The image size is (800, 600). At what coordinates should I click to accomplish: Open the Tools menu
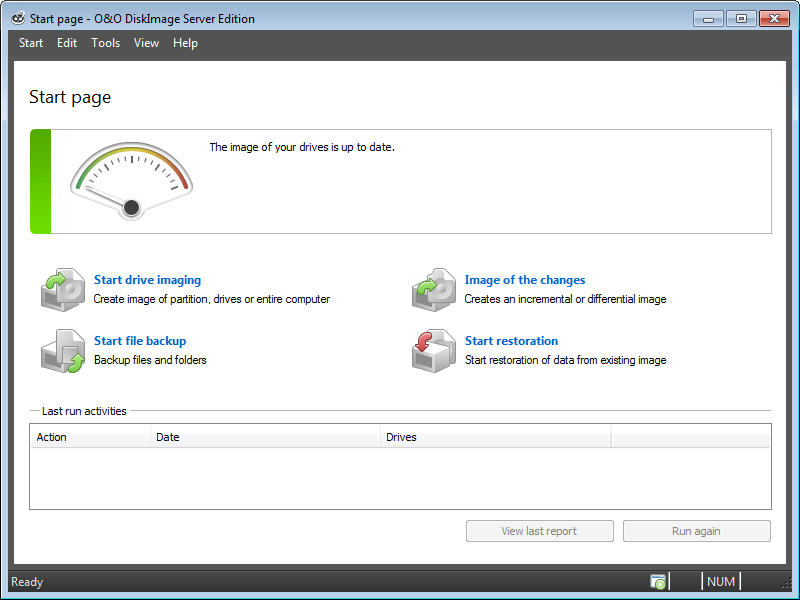pos(105,43)
